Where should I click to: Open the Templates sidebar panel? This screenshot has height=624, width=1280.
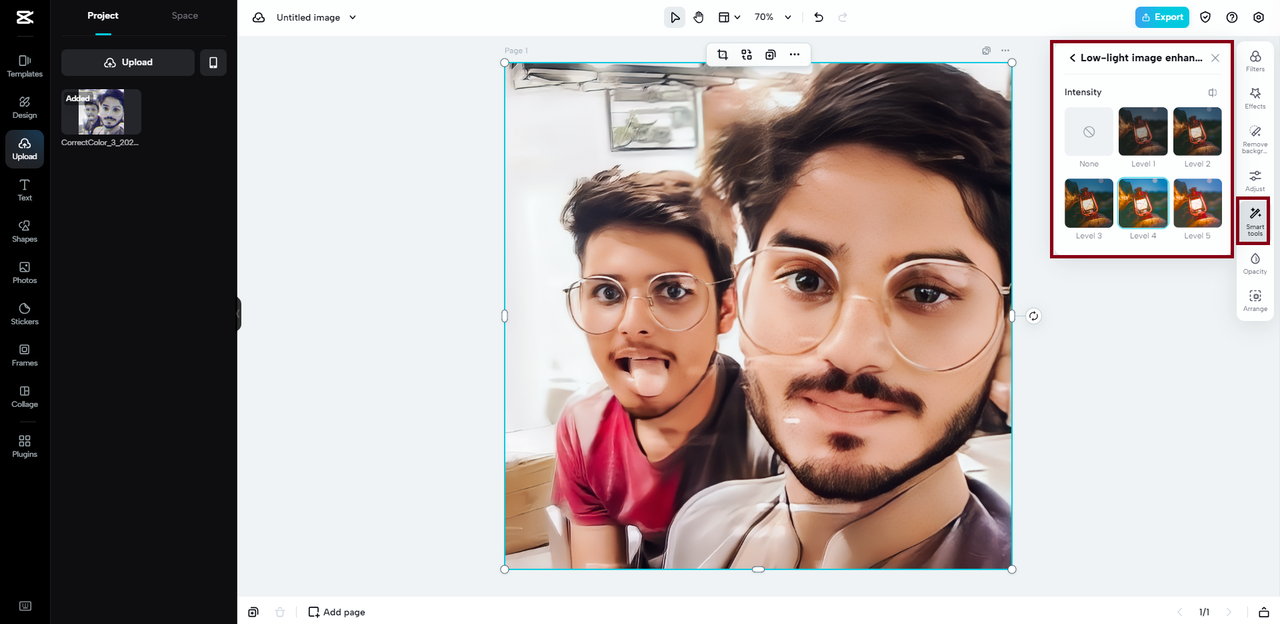[x=24, y=66]
